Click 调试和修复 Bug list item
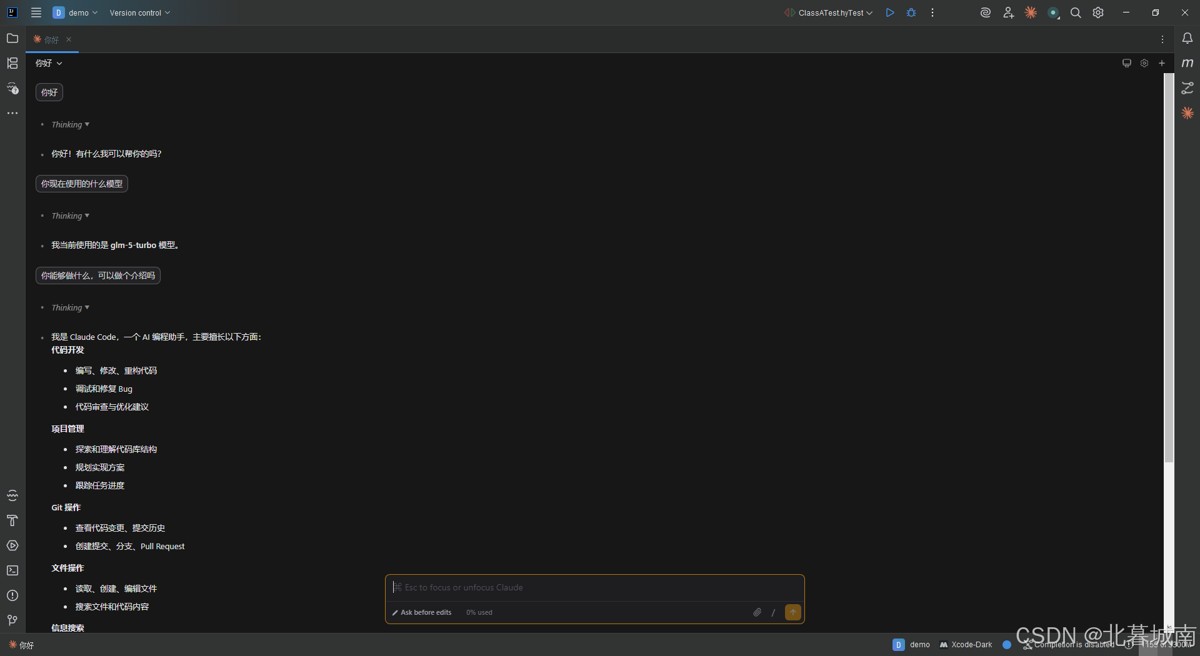Image resolution: width=1200 pixels, height=656 pixels. click(x=104, y=389)
